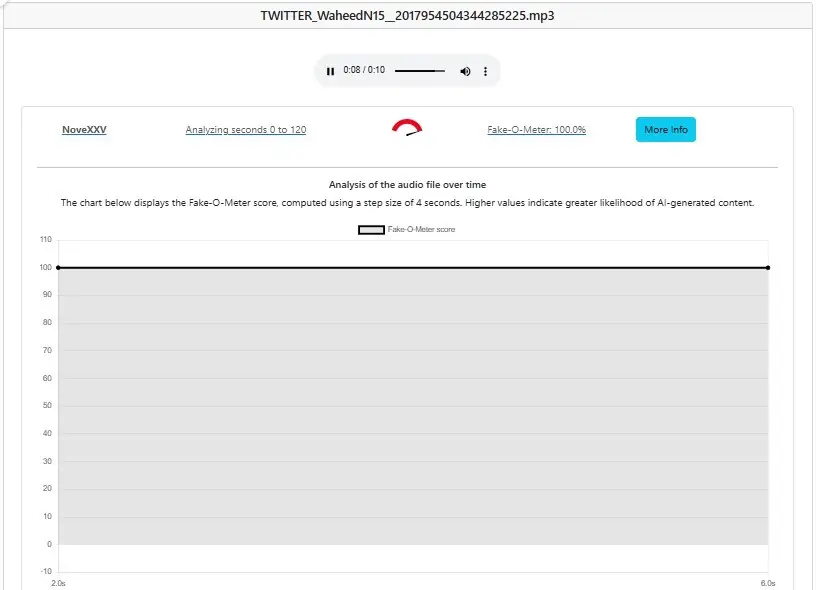
Task: Toggle the Fake-O-Meter score legend box
Action: tap(371, 230)
